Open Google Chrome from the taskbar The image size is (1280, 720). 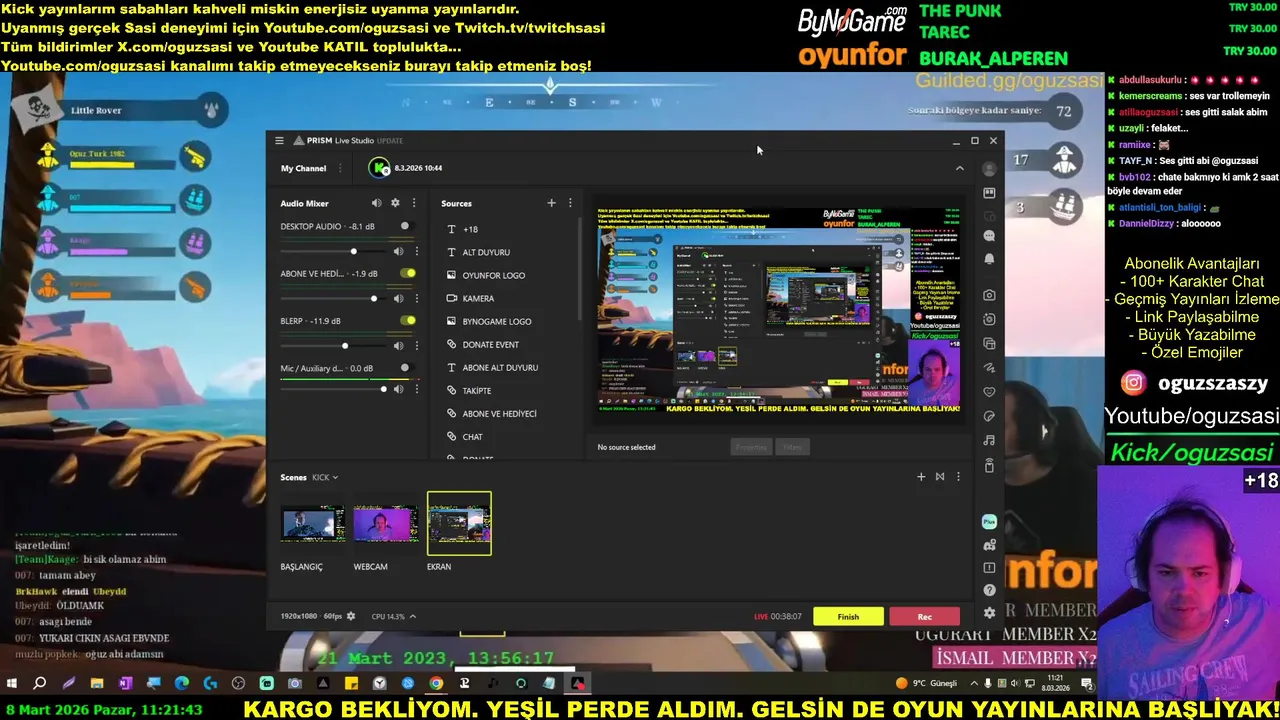pos(436,684)
